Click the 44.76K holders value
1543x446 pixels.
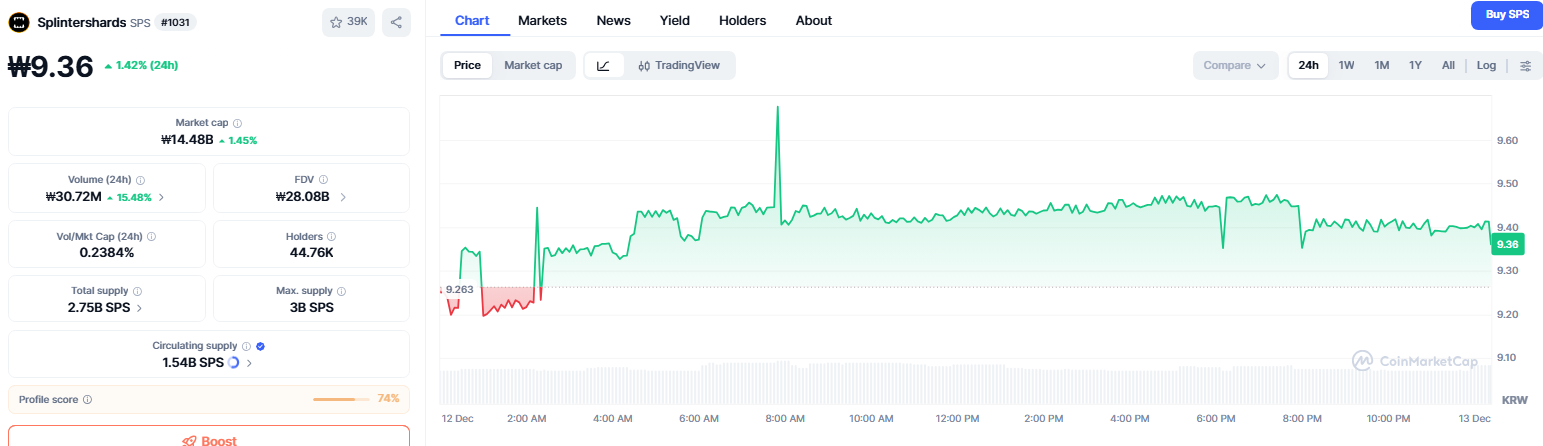point(311,252)
